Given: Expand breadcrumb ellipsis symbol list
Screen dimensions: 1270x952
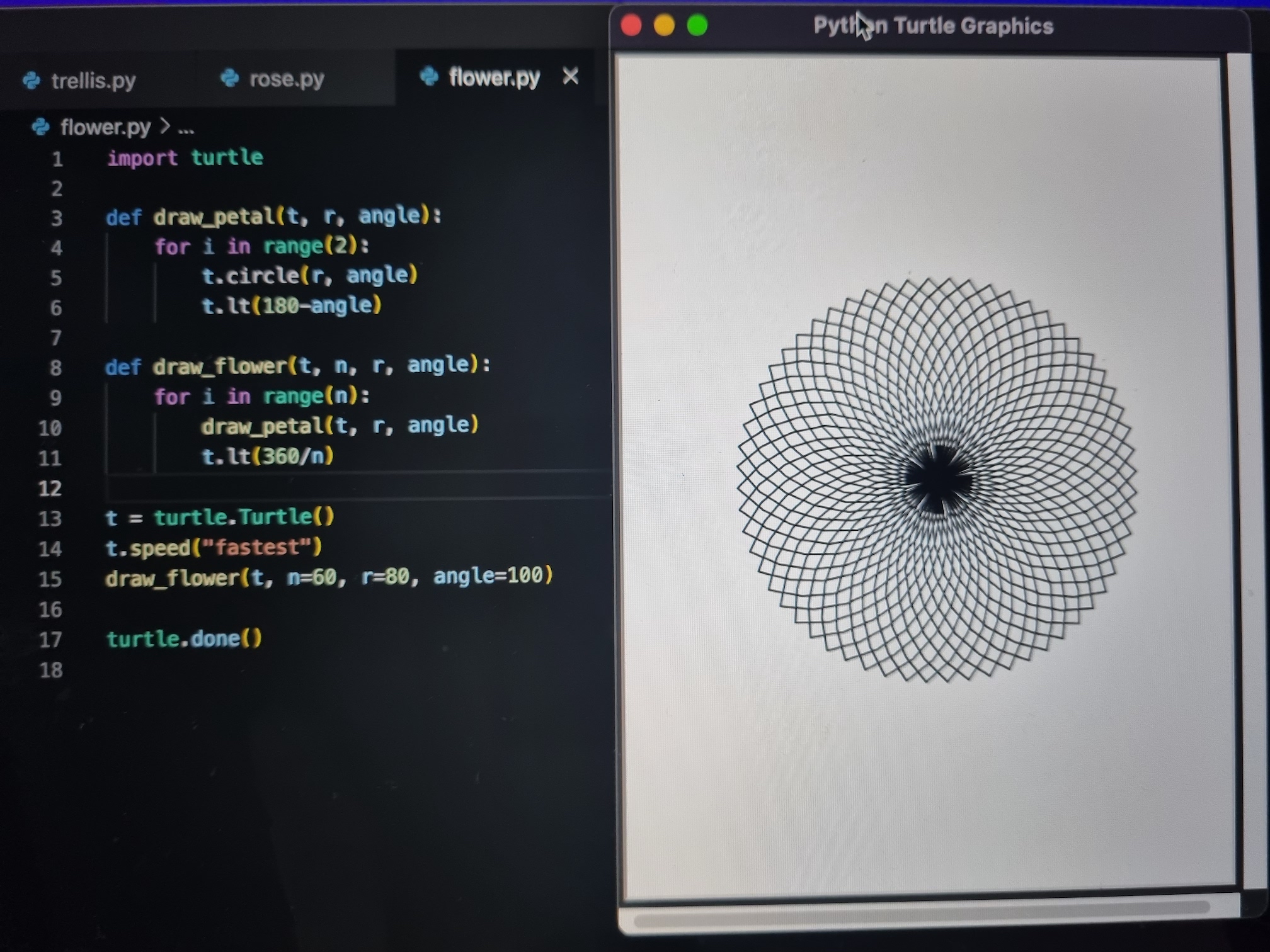Looking at the screenshot, I should [186, 128].
